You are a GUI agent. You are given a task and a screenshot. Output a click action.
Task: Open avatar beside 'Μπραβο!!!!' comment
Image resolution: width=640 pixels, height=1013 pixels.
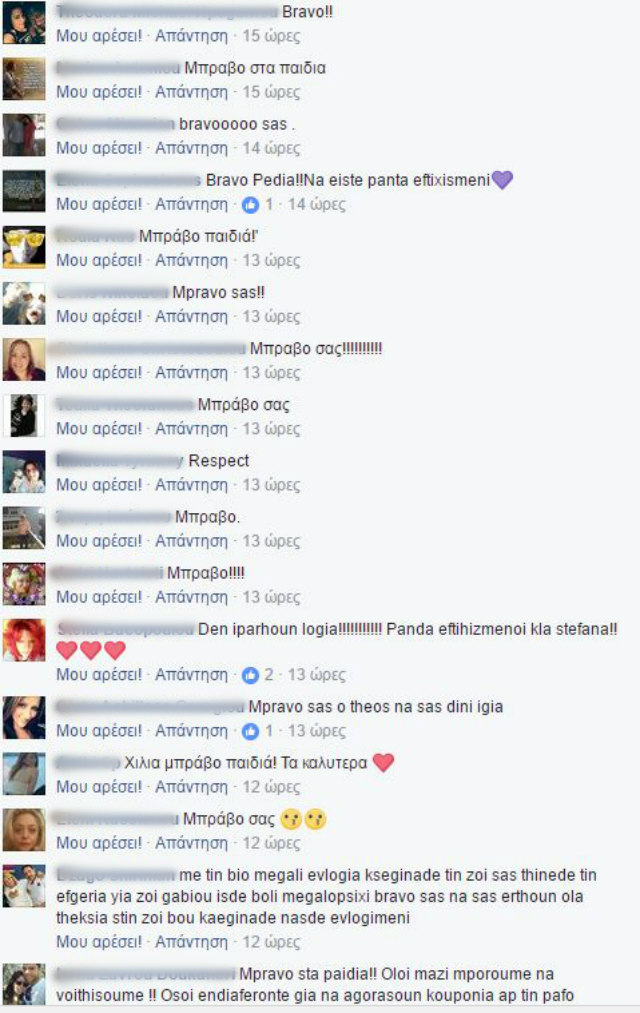24,585
